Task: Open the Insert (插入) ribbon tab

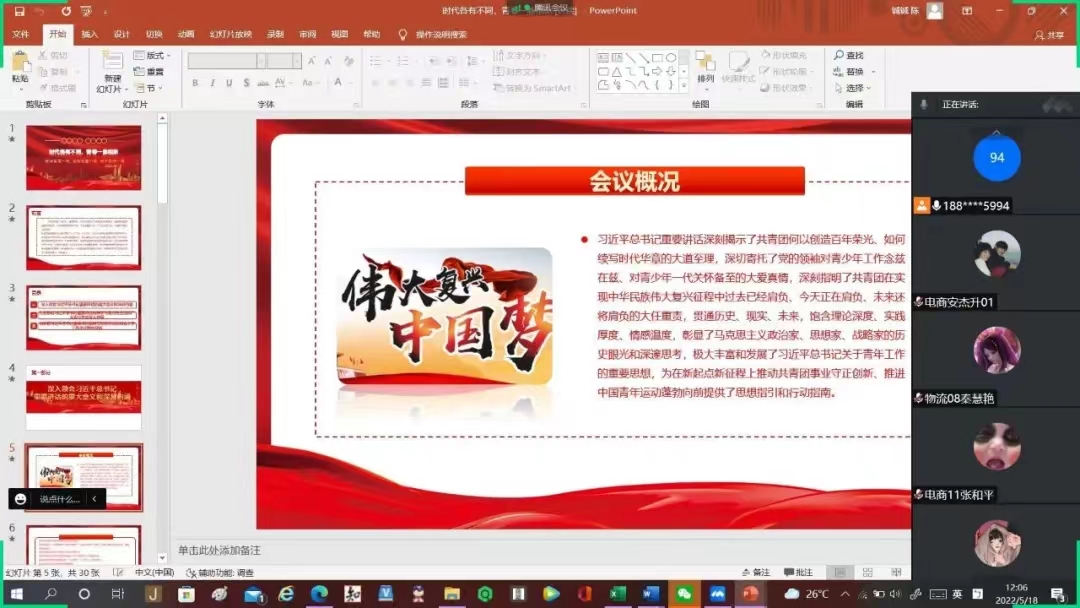Action: pyautogui.click(x=90, y=34)
